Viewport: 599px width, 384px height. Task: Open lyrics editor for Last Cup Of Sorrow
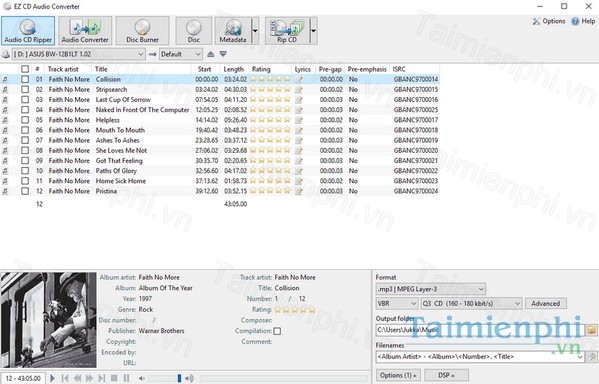pyautogui.click(x=299, y=100)
